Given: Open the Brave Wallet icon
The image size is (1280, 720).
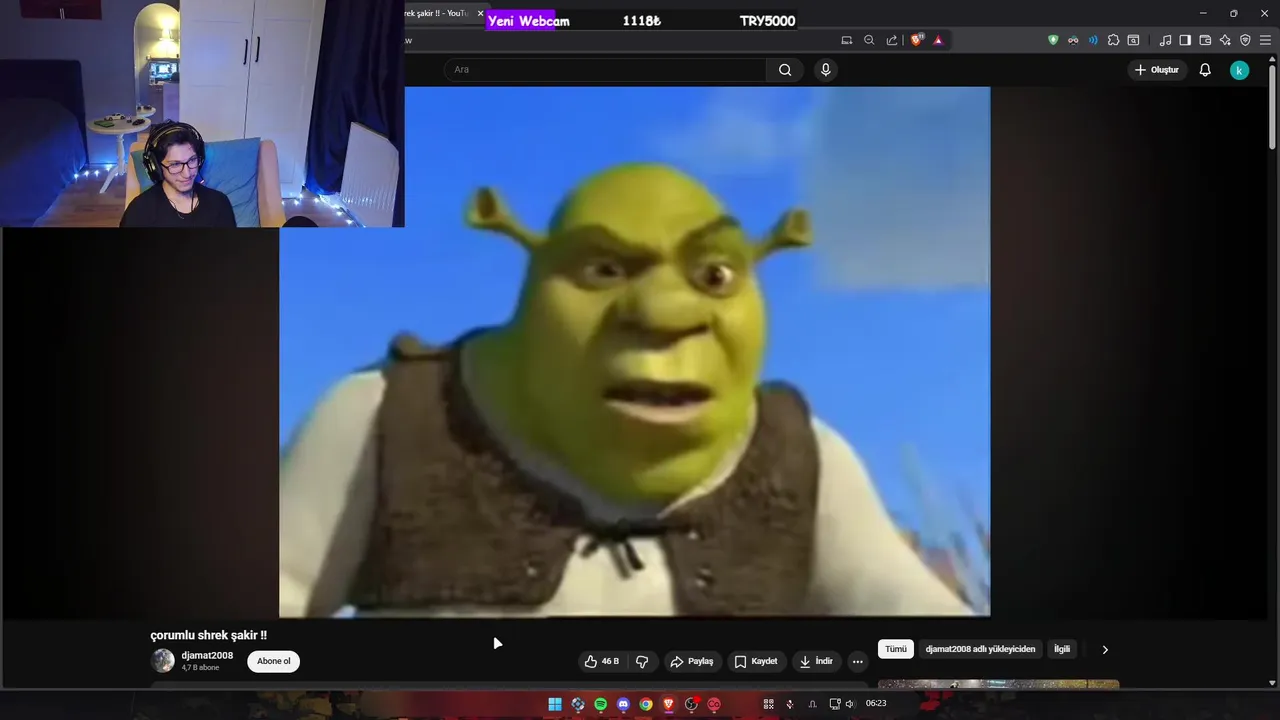Looking at the screenshot, I should (x=1205, y=40).
